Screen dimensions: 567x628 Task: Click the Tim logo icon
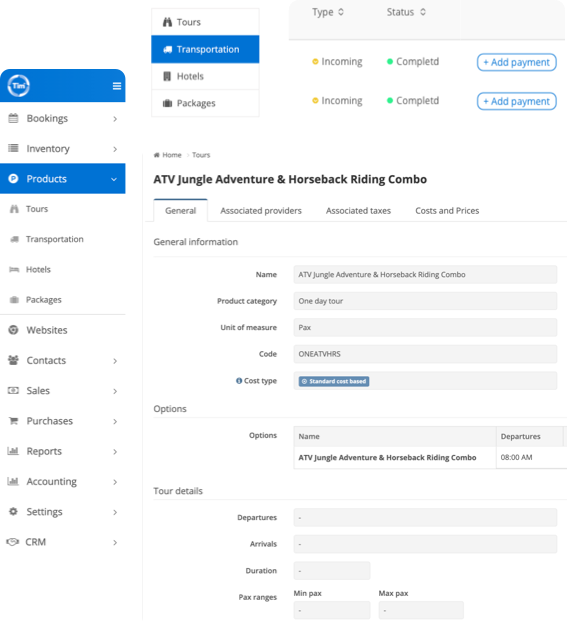coord(18,86)
